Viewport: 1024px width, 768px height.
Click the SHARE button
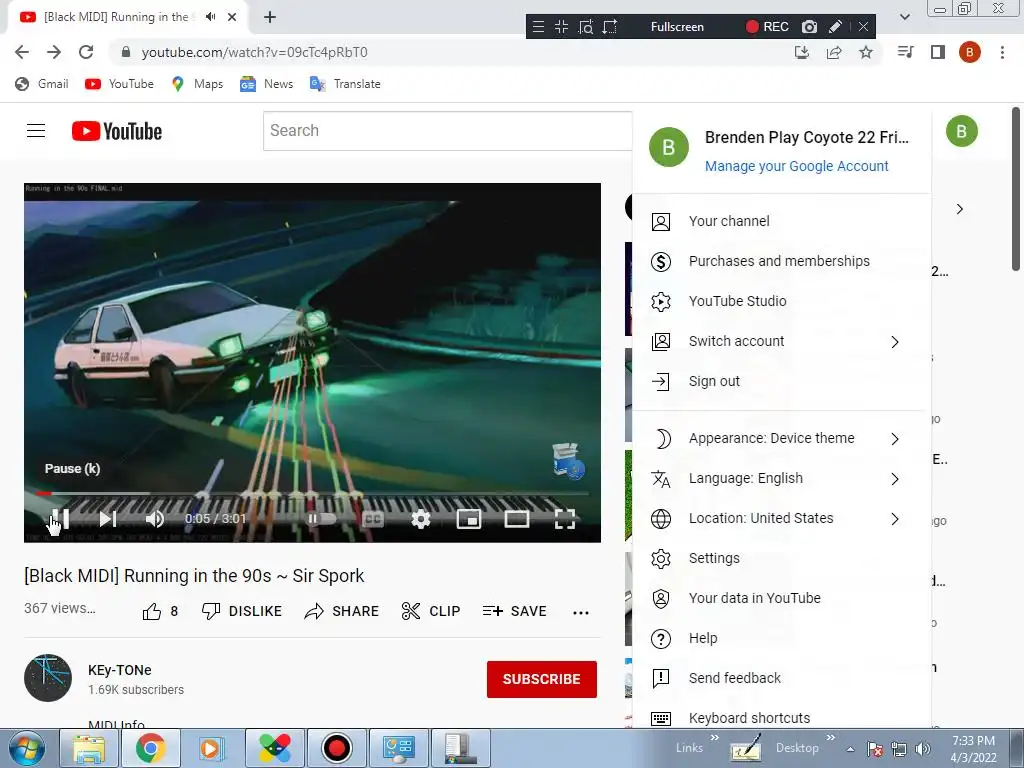coord(342,611)
